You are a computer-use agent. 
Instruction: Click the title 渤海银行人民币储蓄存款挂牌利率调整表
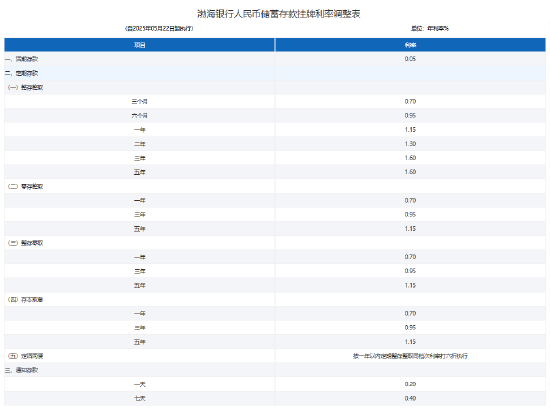(x=279, y=14)
